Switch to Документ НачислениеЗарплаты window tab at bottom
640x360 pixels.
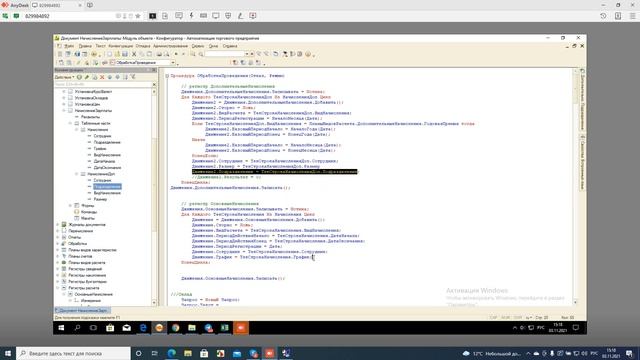(82, 311)
